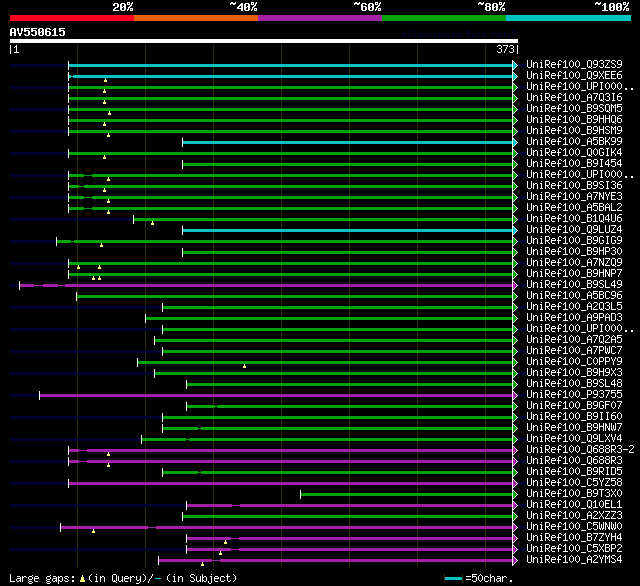Click the UniRef100_A2Q3L5 label
This screenshot has height=586, width=640.
574,307
